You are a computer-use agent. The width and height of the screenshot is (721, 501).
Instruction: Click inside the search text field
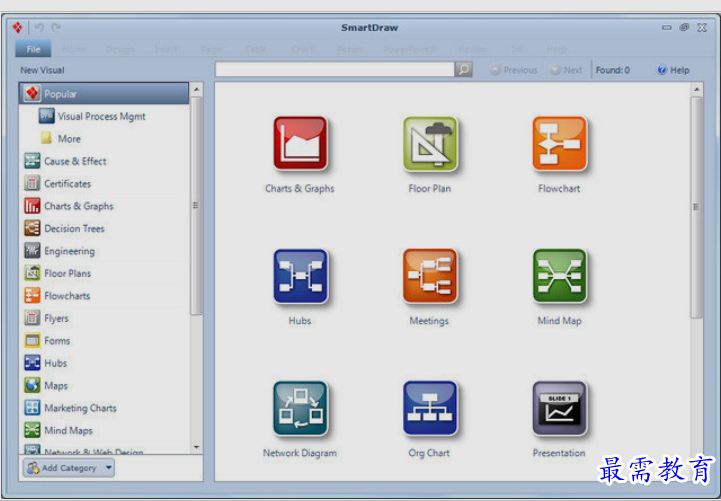(x=334, y=70)
